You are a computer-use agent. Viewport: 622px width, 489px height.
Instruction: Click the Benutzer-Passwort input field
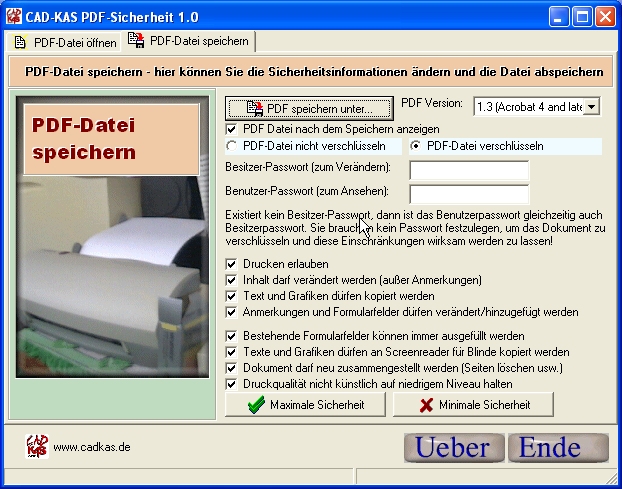pos(468,194)
